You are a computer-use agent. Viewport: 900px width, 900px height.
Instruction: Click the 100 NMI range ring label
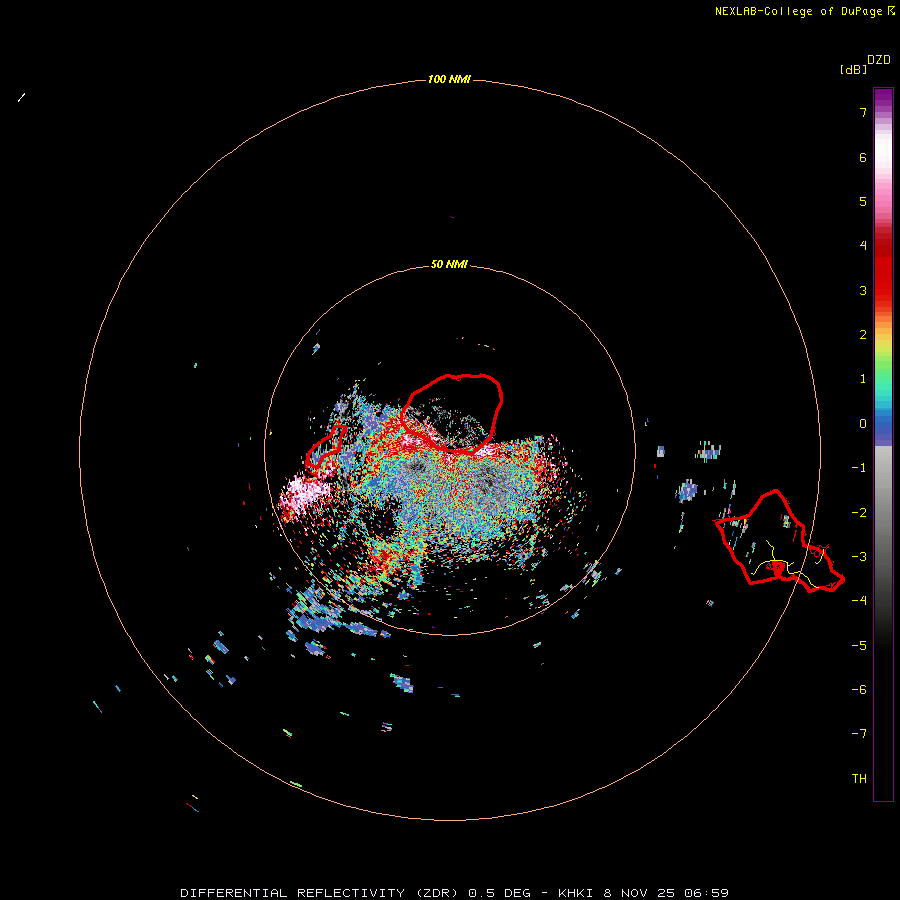[x=449, y=79]
